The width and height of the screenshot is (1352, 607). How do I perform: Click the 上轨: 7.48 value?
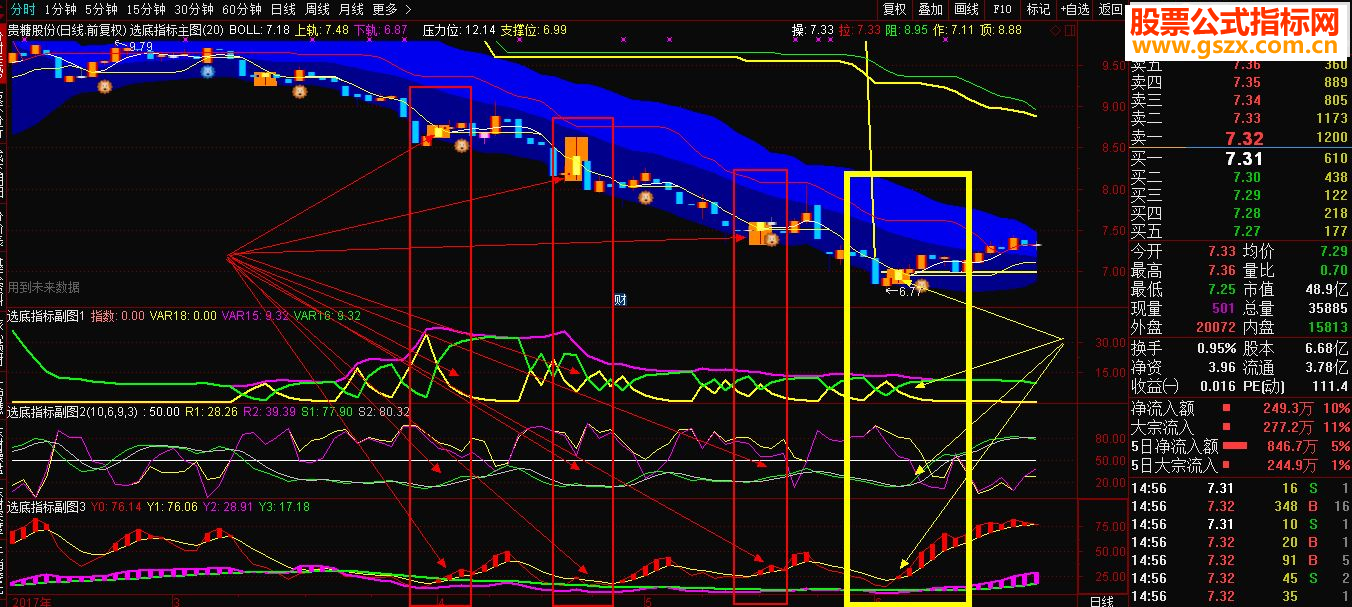point(322,30)
